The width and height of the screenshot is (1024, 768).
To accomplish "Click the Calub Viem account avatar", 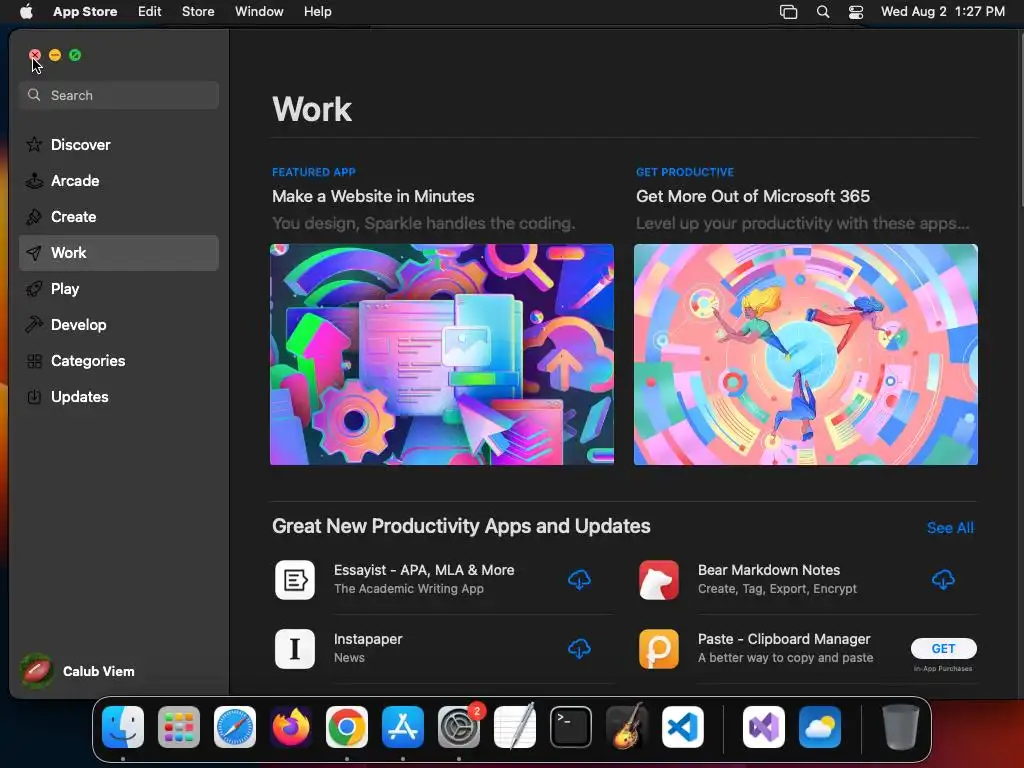I will [x=37, y=671].
